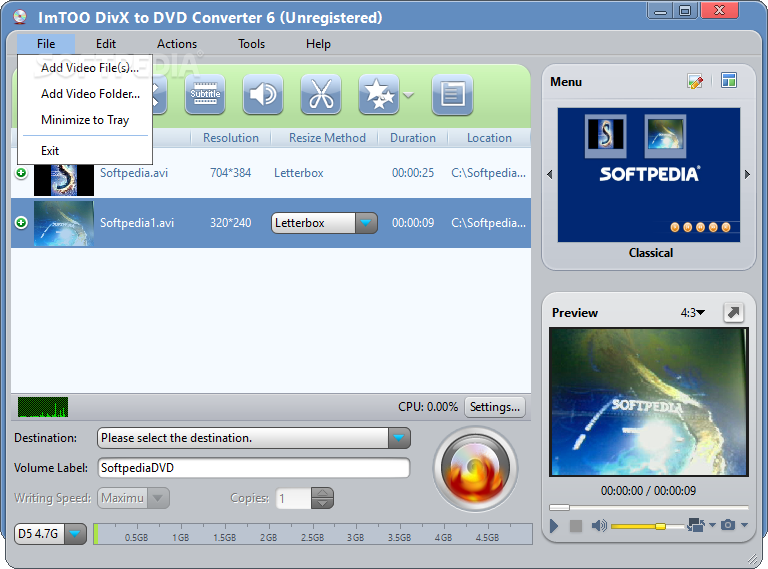Open the chapter list document toolbar icon

click(453, 94)
